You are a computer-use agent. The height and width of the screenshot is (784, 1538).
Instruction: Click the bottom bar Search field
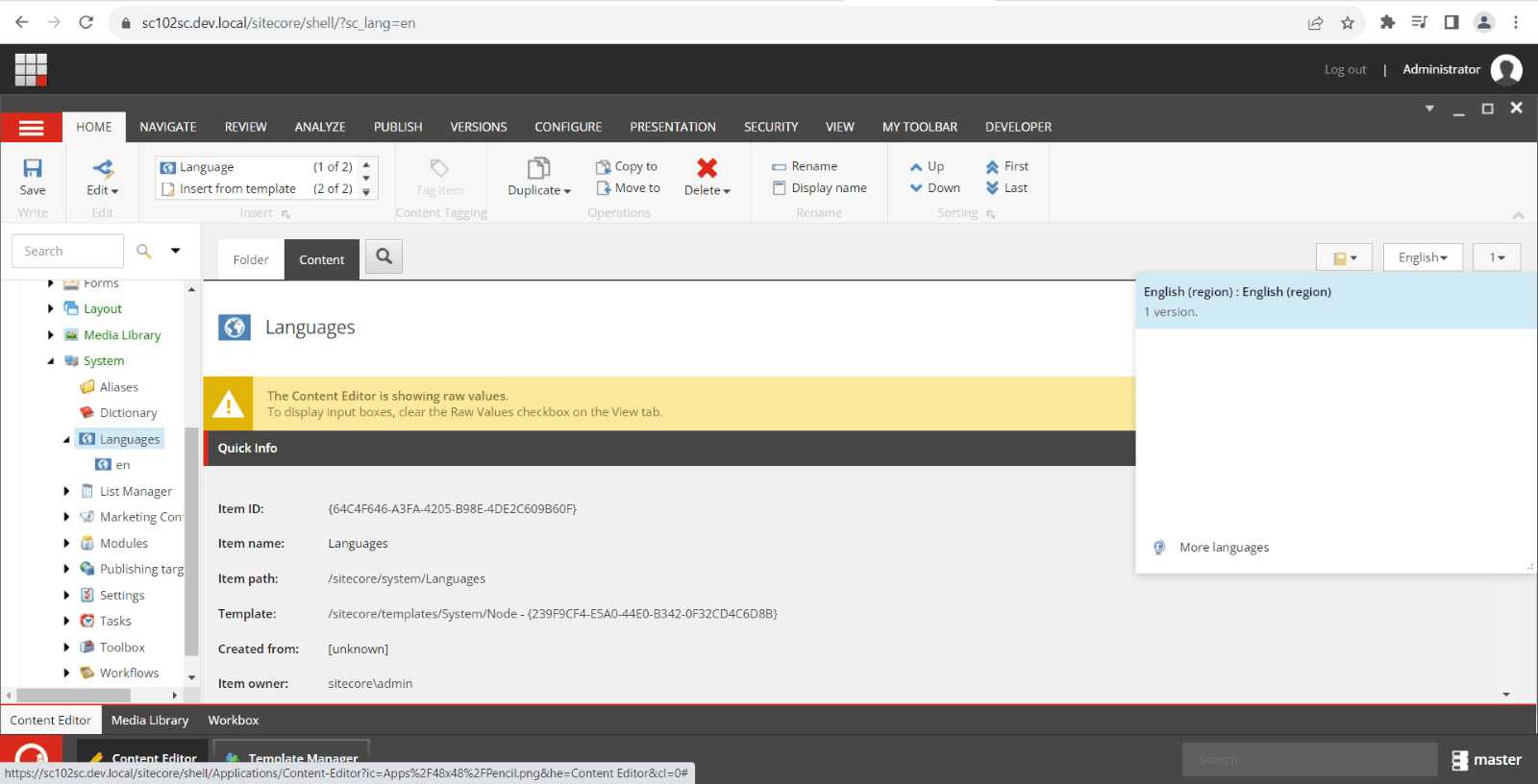1309,759
